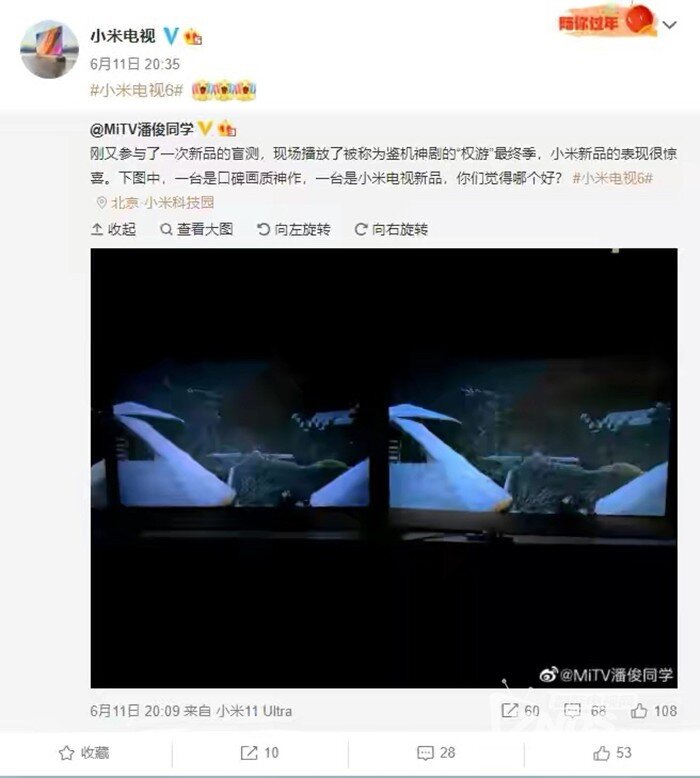700x778 pixels.
Task: Expand the post options chevron menu
Action: (x=670, y=25)
